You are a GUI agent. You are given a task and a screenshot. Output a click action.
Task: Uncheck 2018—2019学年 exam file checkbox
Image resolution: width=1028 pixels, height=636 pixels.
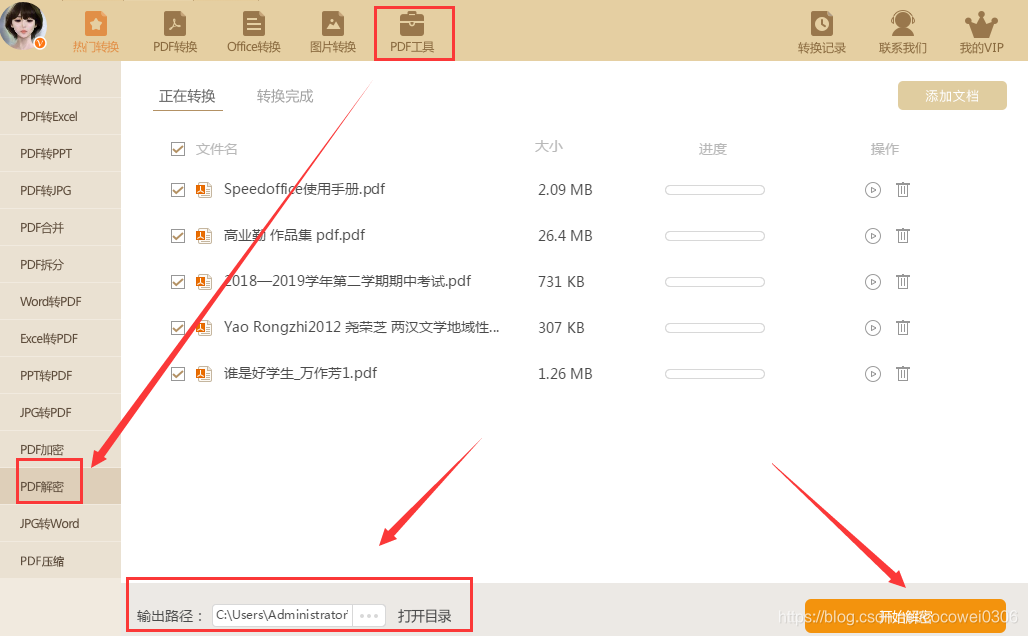[178, 282]
